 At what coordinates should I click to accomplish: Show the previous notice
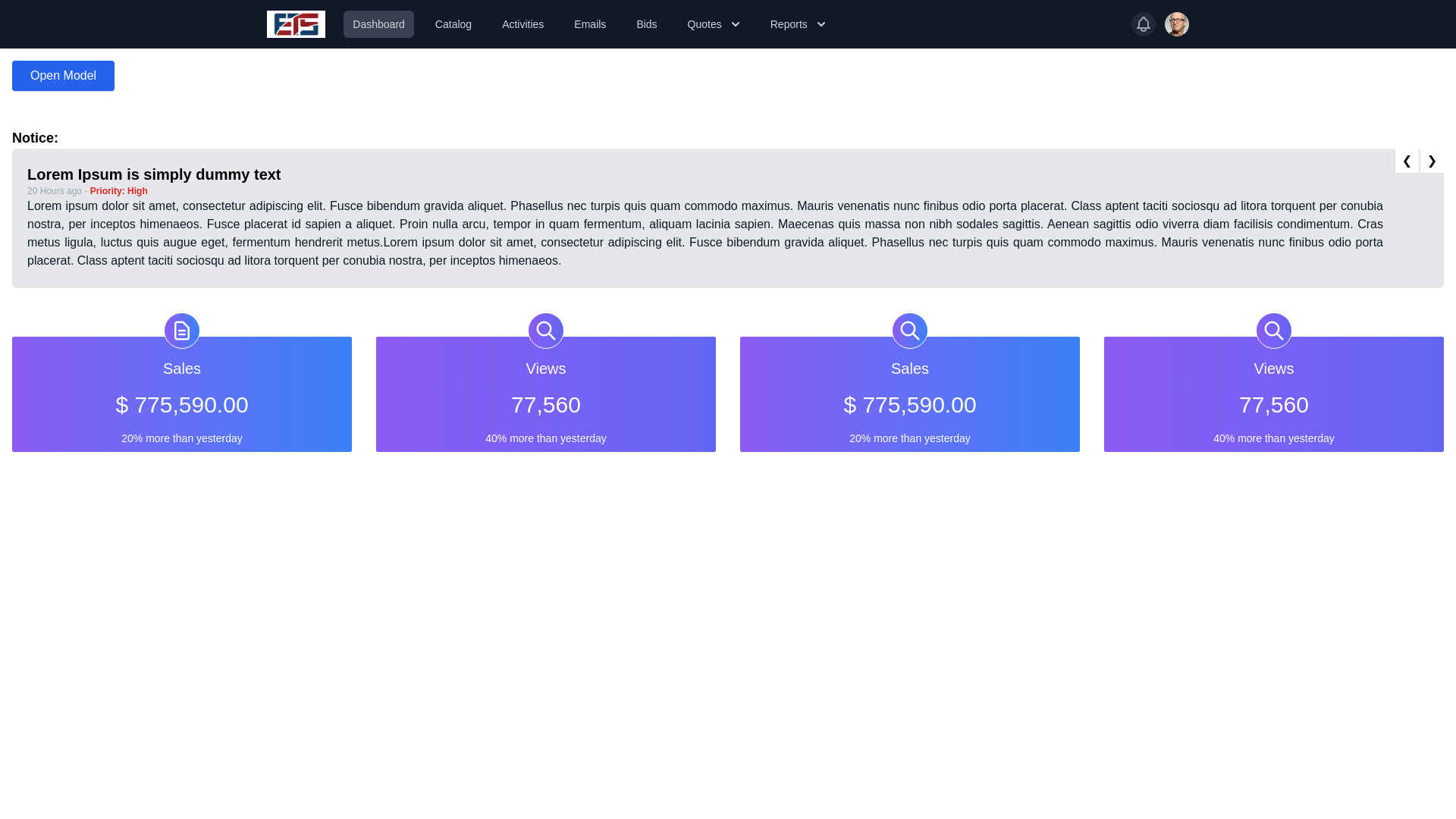tap(1407, 161)
